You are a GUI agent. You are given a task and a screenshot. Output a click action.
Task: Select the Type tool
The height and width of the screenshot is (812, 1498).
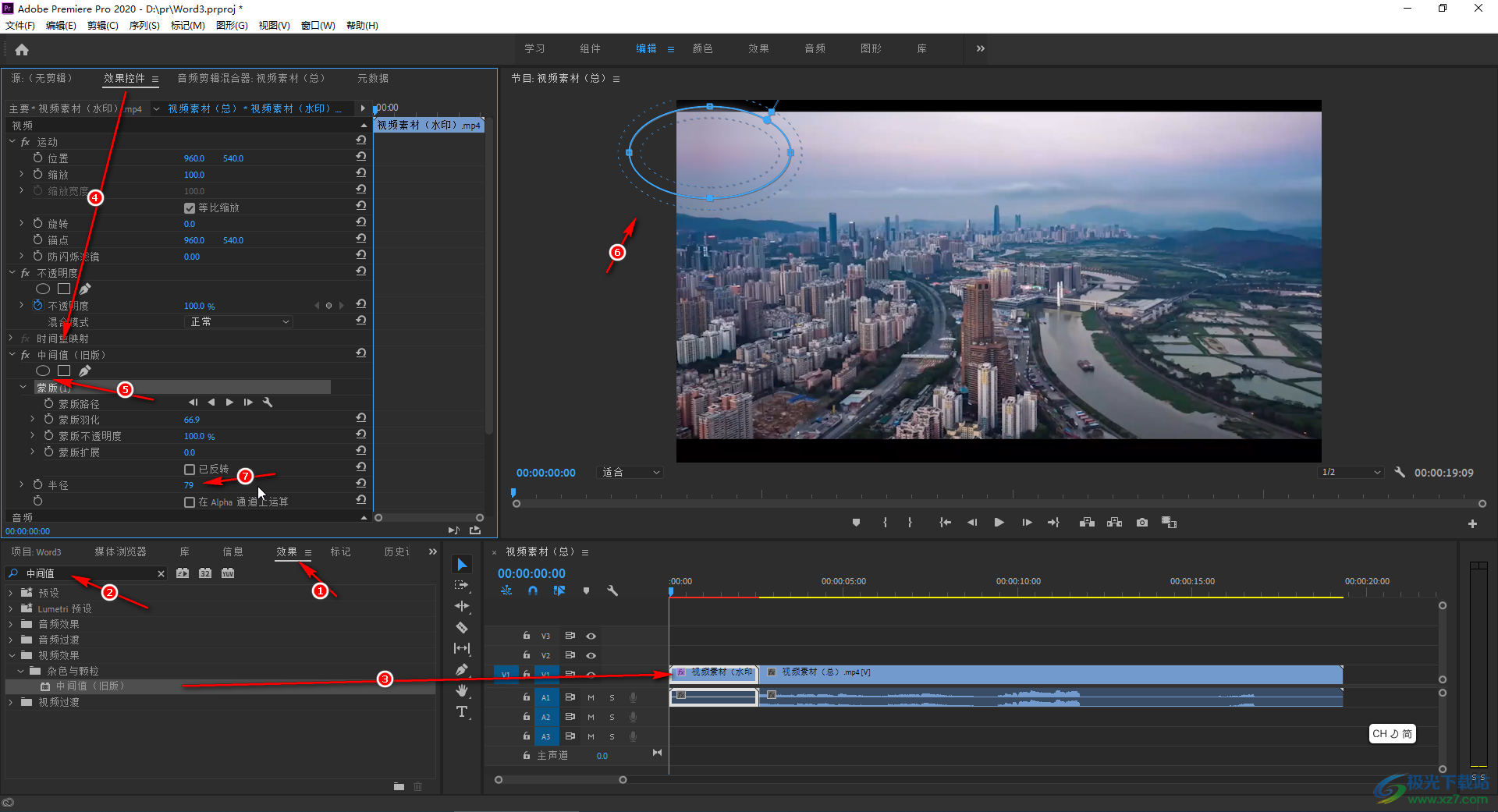tap(462, 711)
